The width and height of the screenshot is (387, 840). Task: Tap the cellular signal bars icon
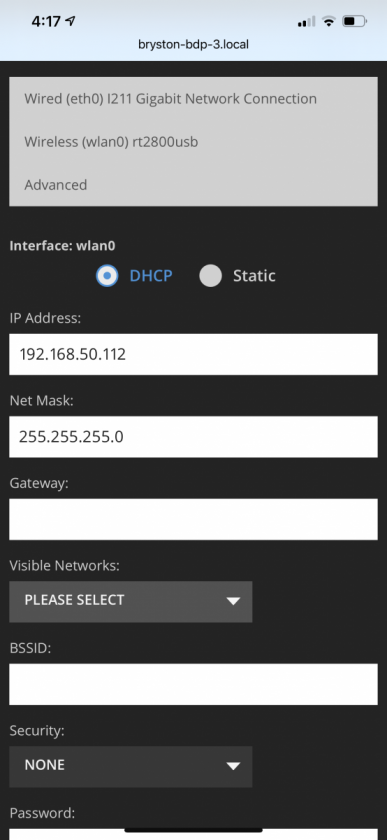(x=307, y=21)
